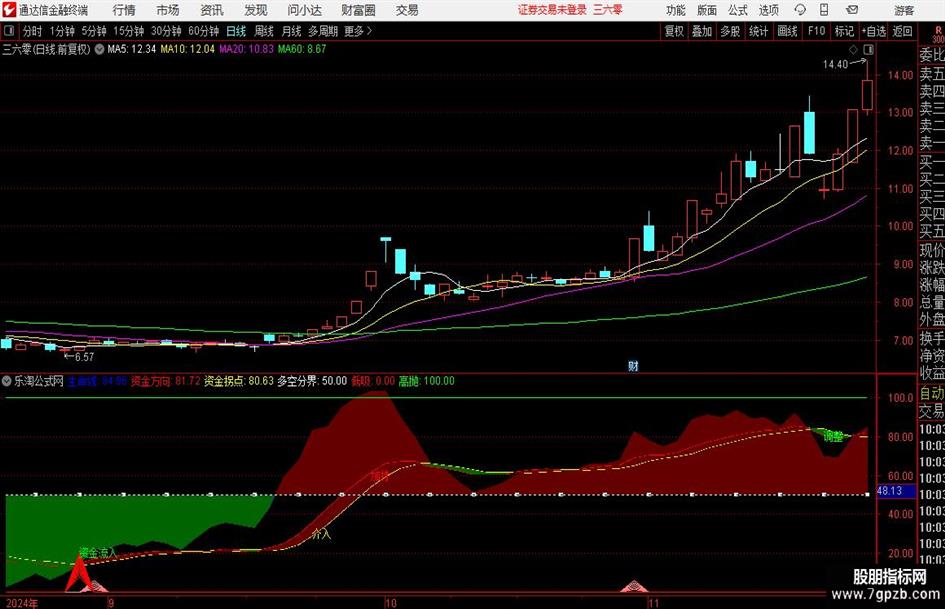Switch to the 30分钟 period tab

tap(166, 31)
